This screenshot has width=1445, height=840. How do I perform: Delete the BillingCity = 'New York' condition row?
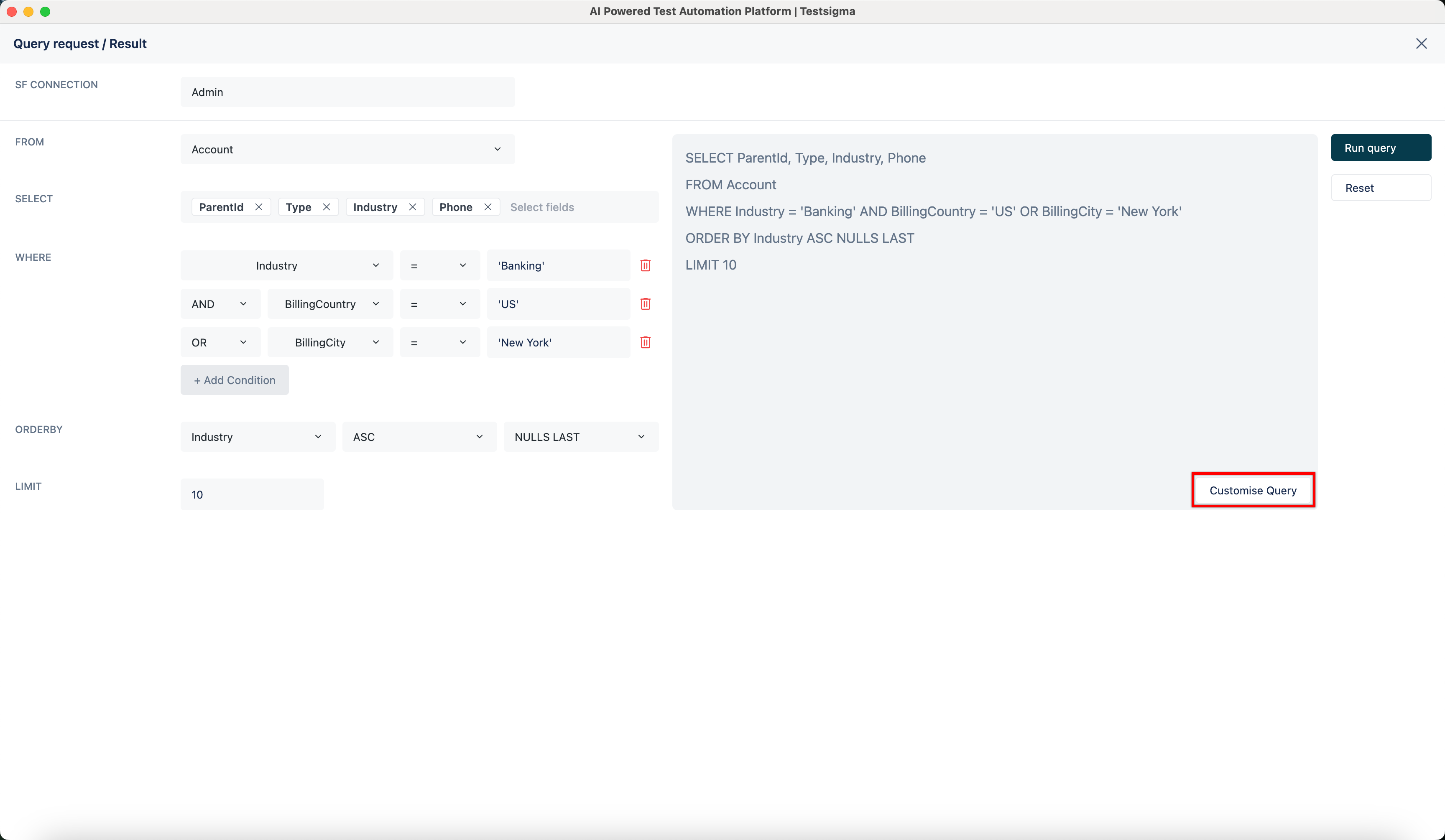[645, 342]
